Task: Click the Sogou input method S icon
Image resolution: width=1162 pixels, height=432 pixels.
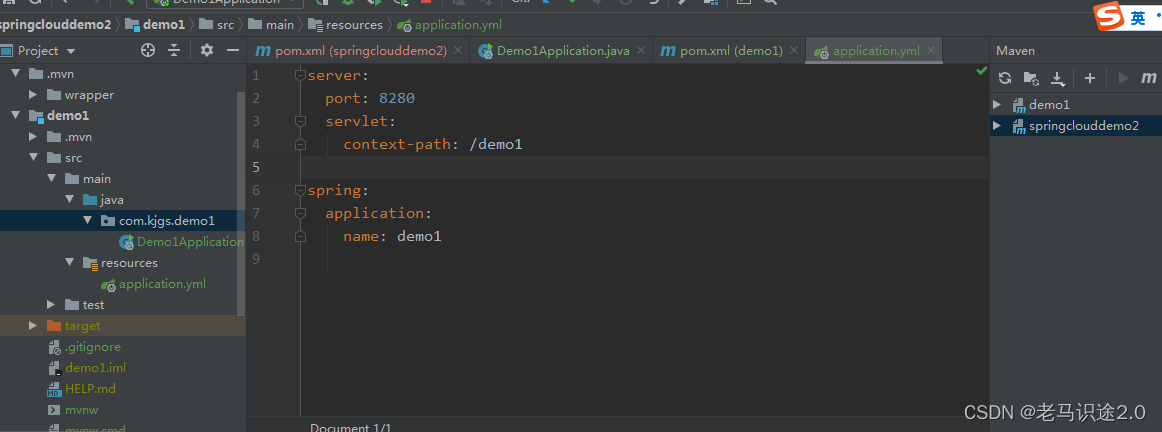Action: 1109,17
